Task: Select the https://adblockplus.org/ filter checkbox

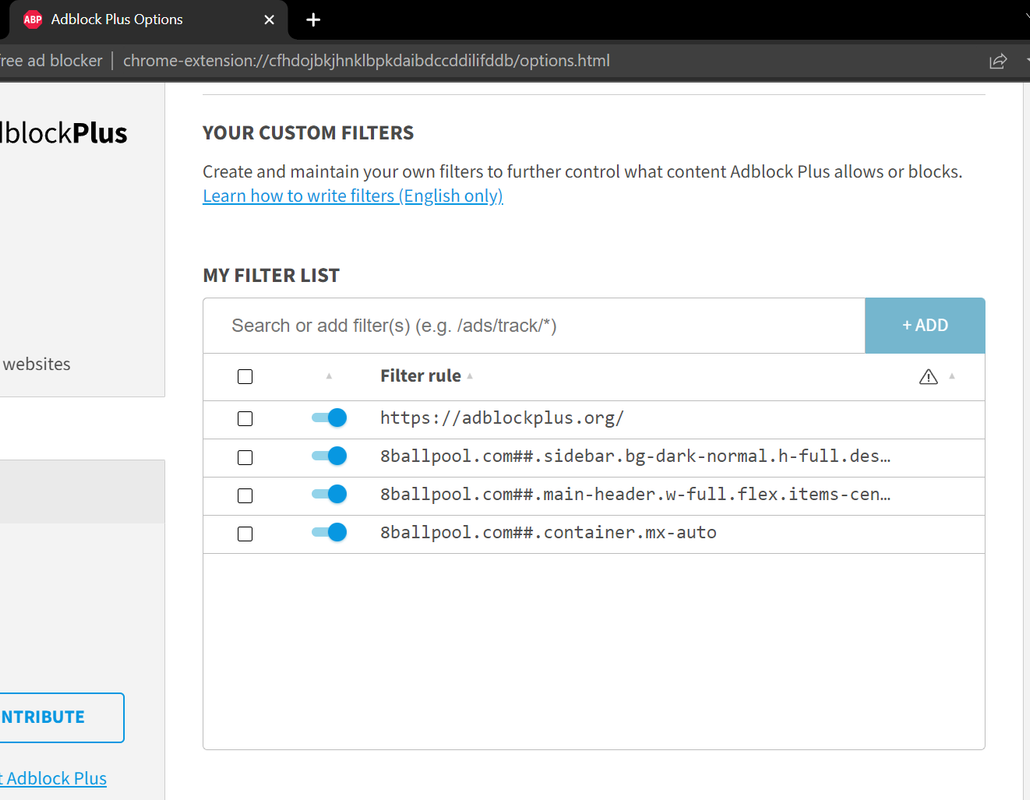Action: pos(245,419)
